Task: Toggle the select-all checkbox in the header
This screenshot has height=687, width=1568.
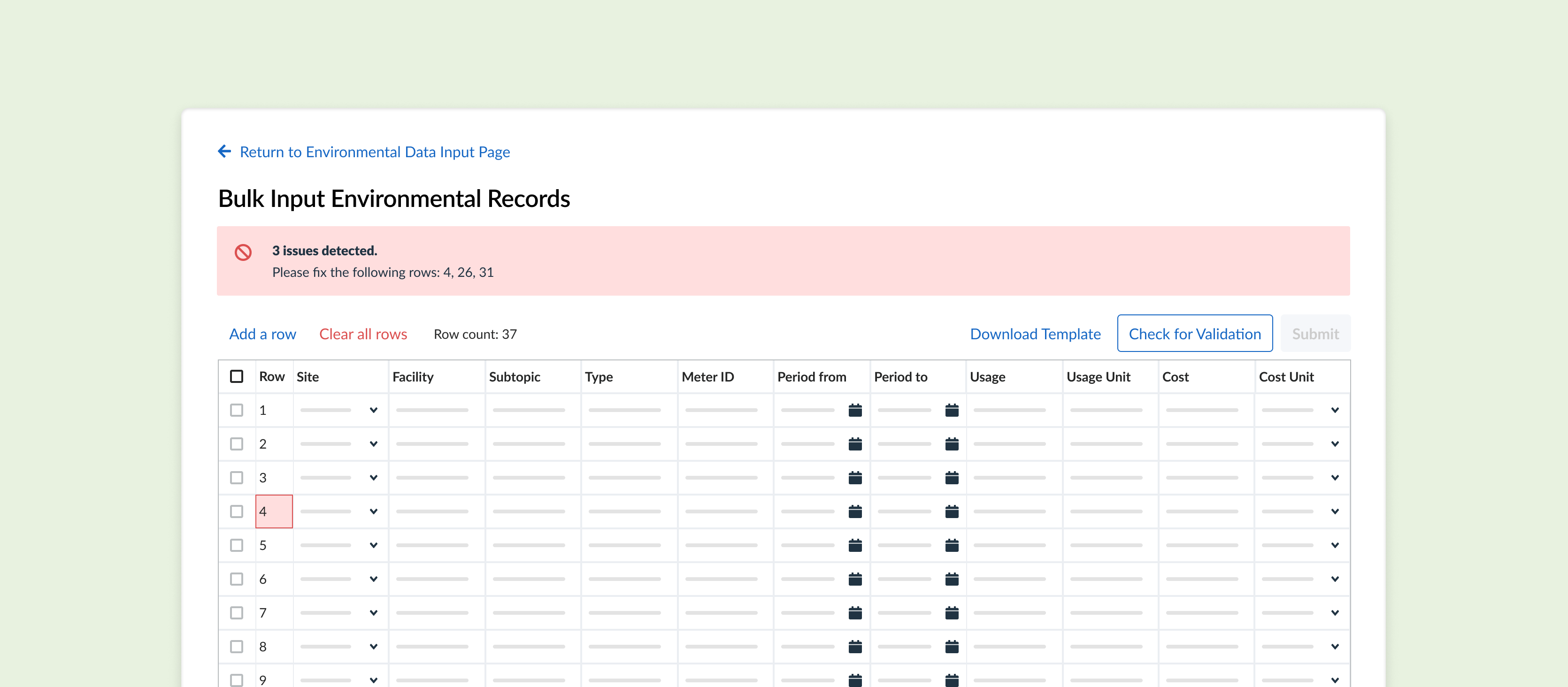Action: [237, 377]
